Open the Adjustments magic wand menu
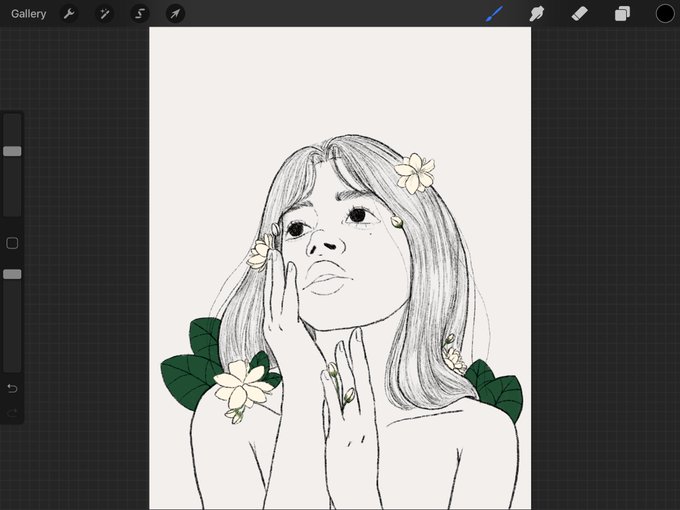Image resolution: width=680 pixels, height=510 pixels. click(105, 14)
